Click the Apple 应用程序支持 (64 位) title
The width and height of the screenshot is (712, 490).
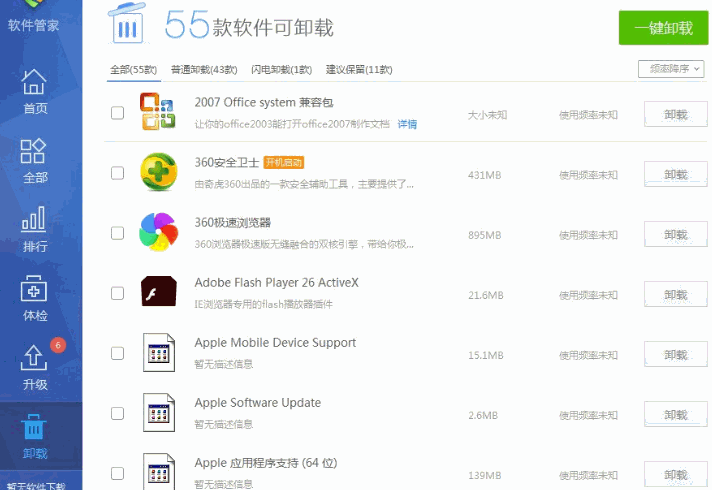(x=266, y=463)
